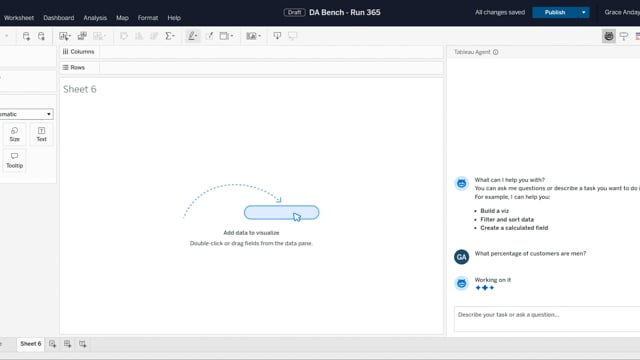Click the info icon beside Tableau Agent
The height and width of the screenshot is (360, 640).
point(496,52)
